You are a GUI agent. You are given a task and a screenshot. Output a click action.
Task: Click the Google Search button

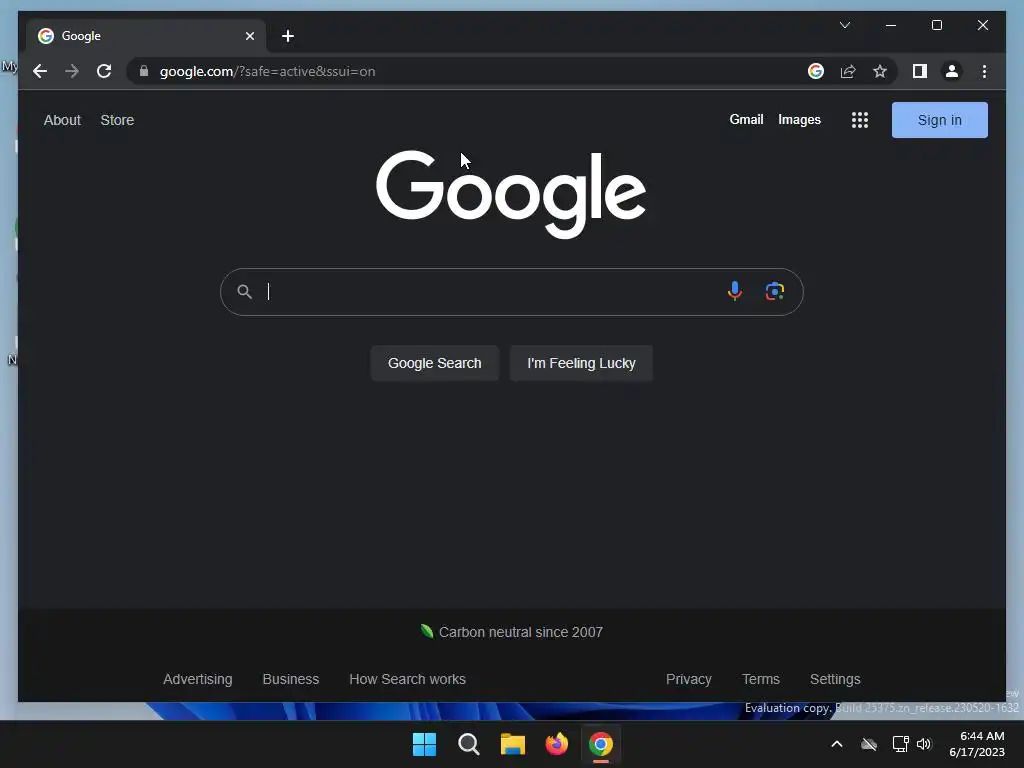[x=434, y=363]
